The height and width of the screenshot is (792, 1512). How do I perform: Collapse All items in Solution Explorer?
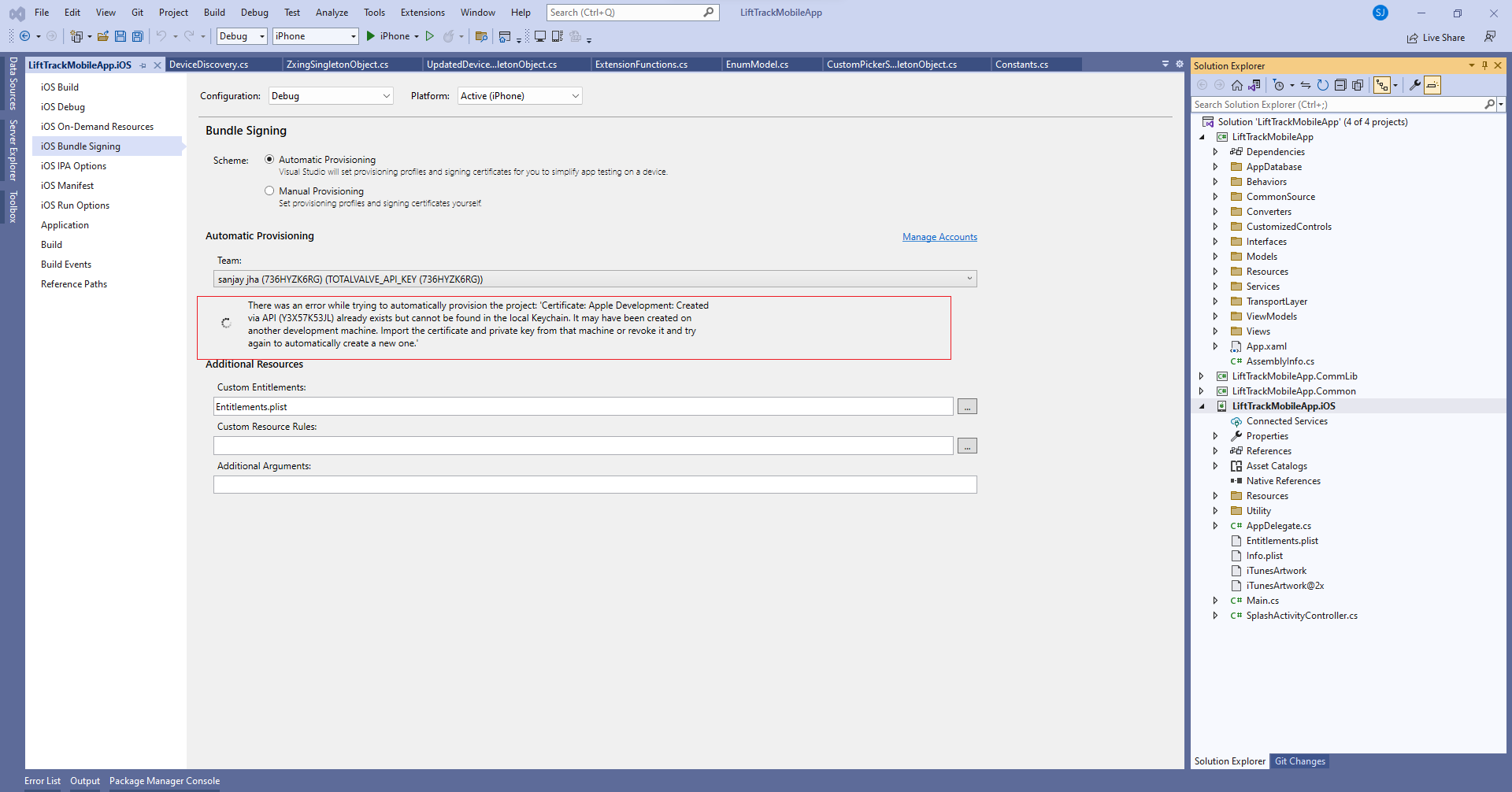(1340, 85)
